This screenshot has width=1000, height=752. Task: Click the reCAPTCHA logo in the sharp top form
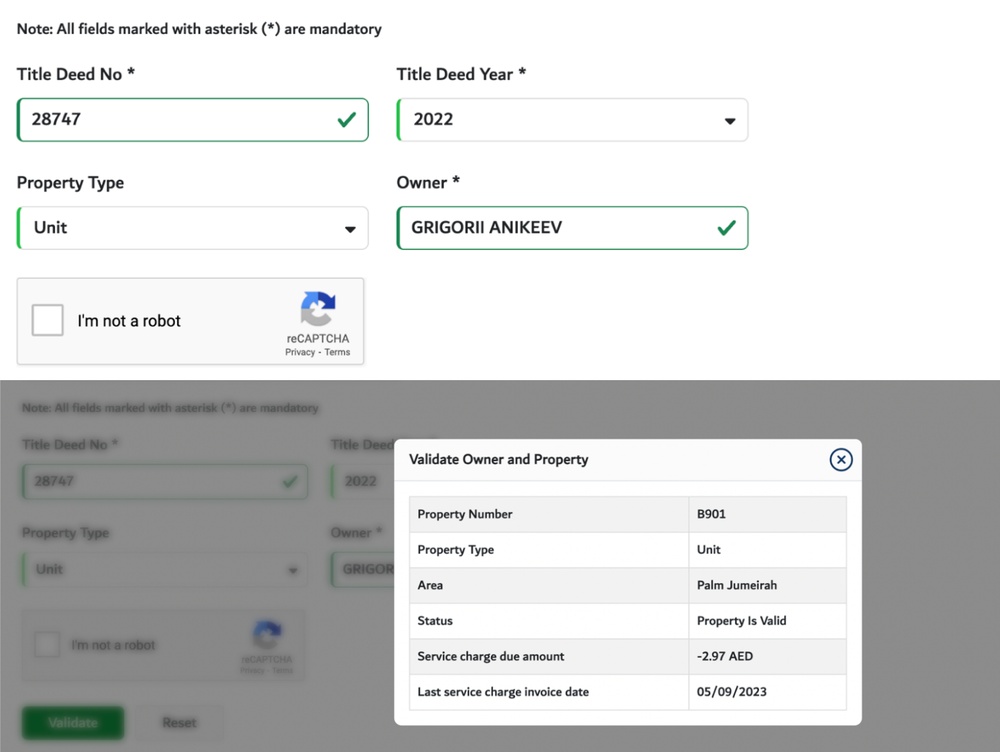(318, 309)
